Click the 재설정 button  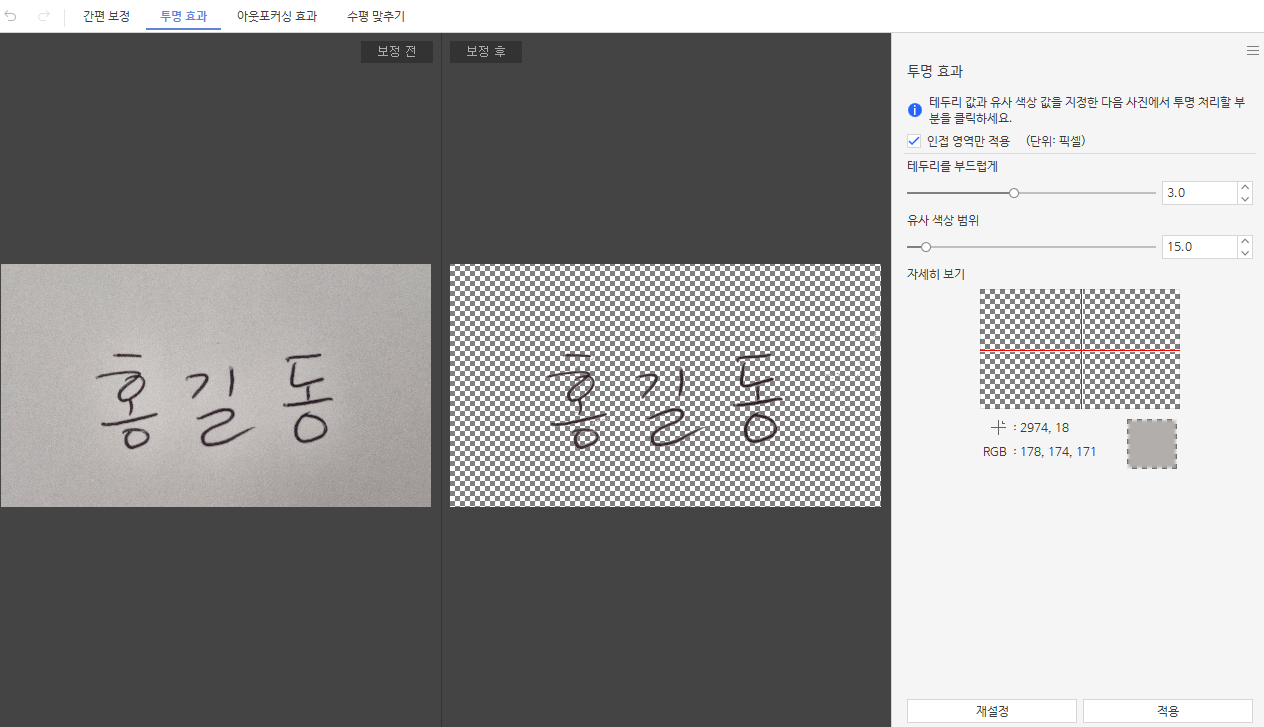(991, 711)
